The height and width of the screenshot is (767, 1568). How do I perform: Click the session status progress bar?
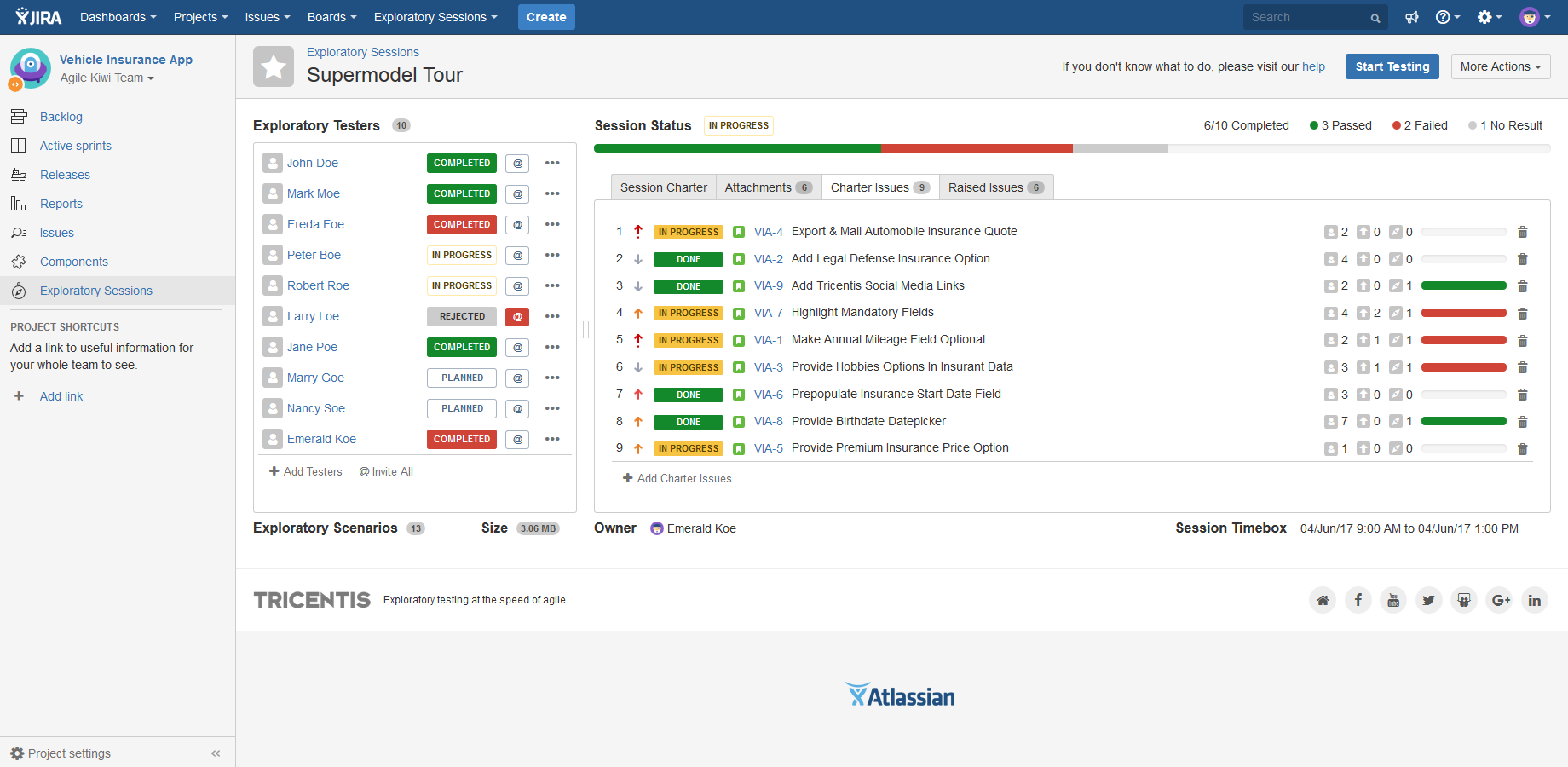tap(1072, 148)
